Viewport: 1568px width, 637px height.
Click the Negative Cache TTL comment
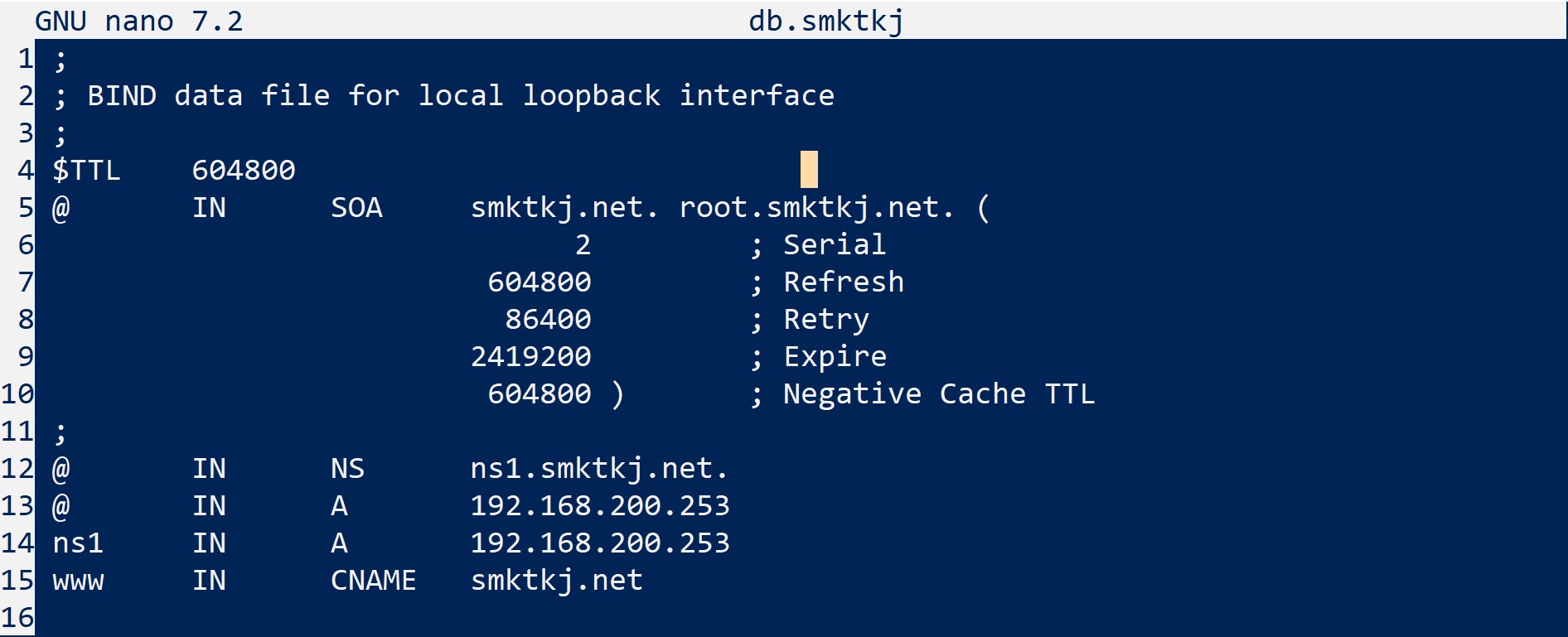938,393
